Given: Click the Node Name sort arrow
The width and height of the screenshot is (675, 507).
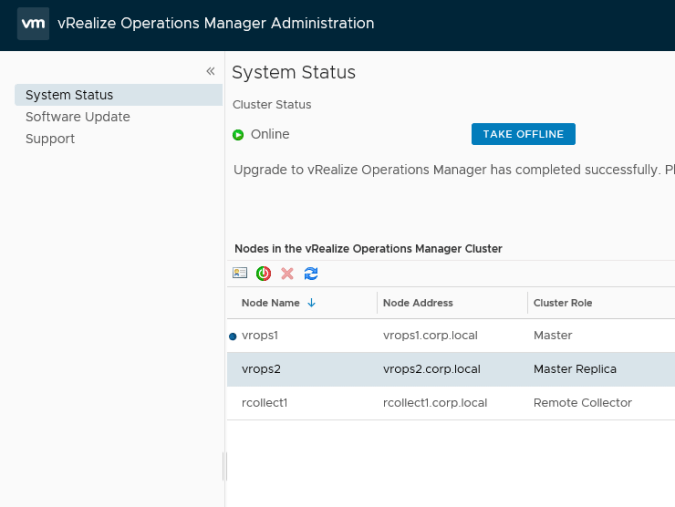Looking at the screenshot, I should (x=311, y=303).
